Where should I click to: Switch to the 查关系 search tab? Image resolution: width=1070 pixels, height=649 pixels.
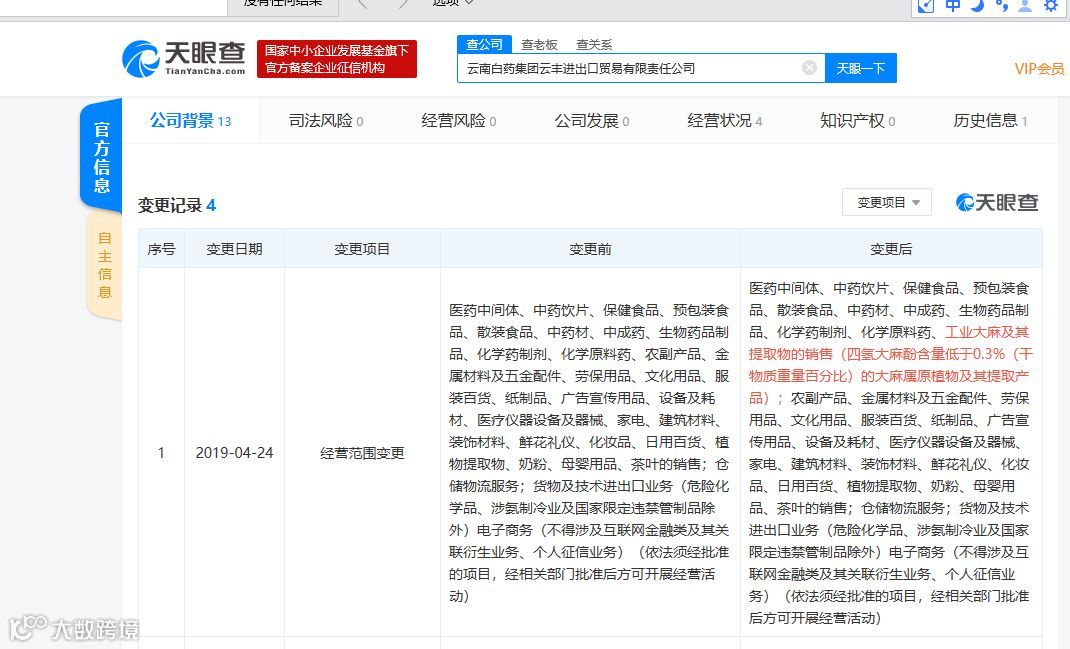pos(594,45)
